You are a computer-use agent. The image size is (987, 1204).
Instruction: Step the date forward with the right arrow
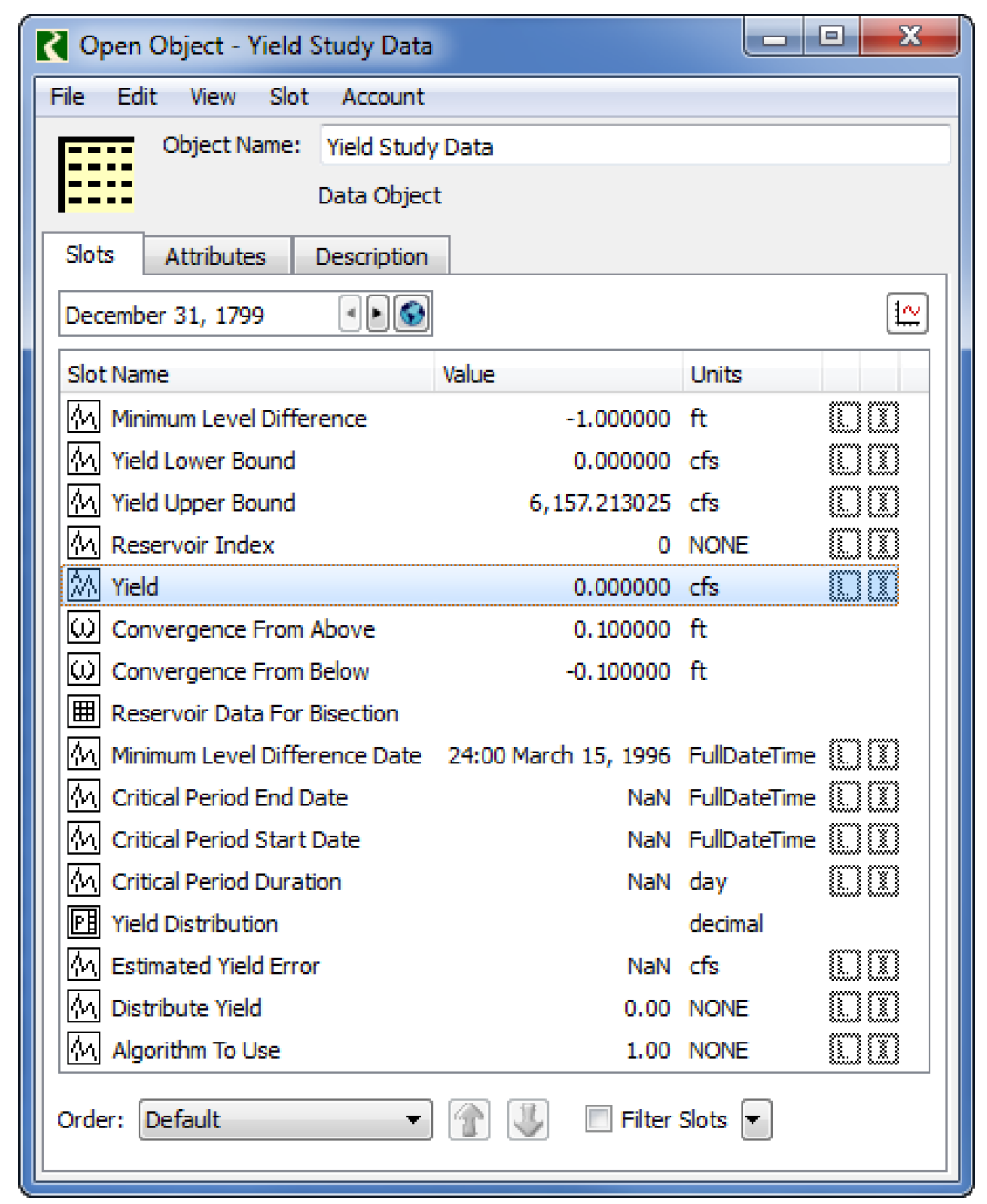(377, 314)
